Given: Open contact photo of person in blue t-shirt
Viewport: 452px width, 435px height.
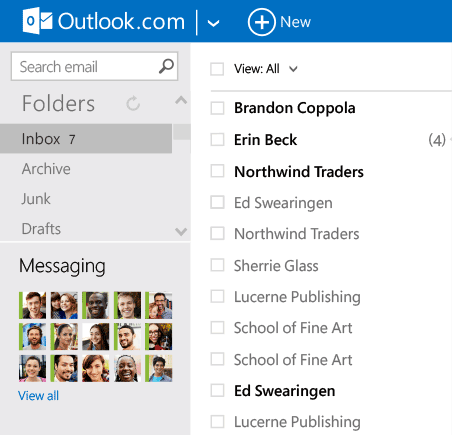Looking at the screenshot, I should (x=159, y=368).
